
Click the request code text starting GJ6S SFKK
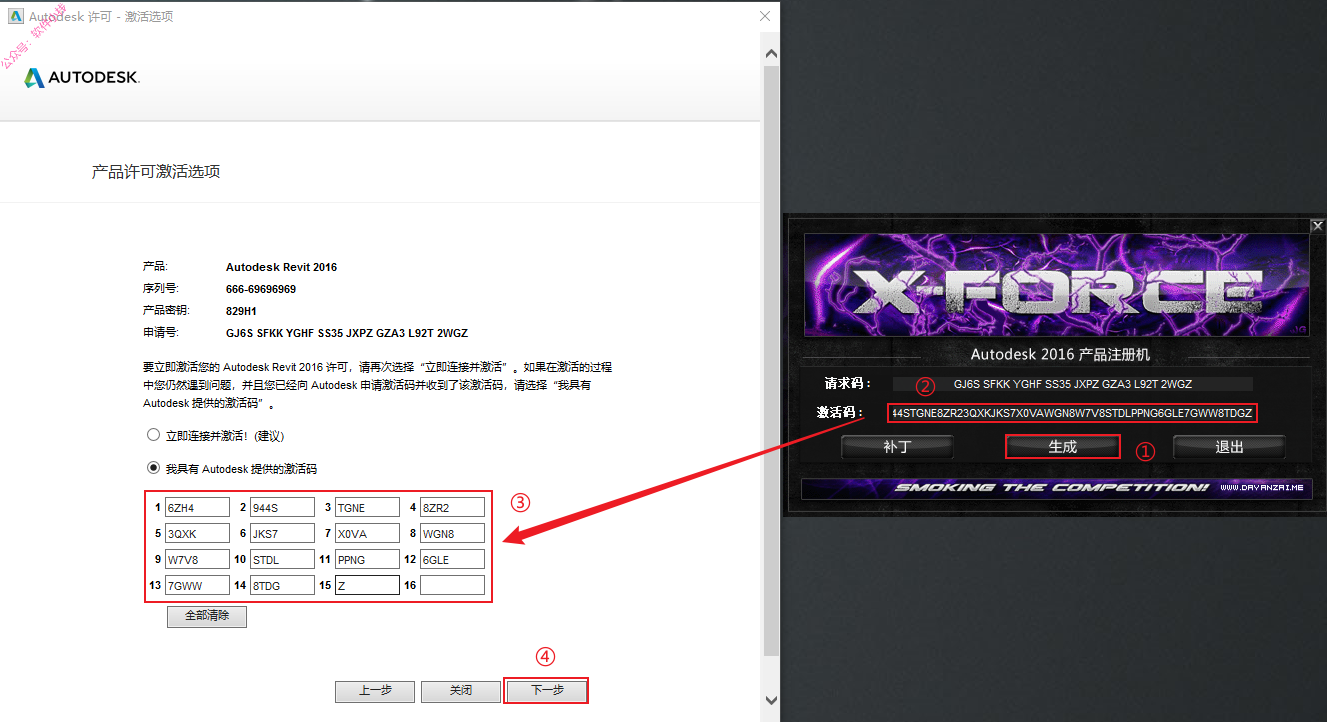click(x=347, y=333)
